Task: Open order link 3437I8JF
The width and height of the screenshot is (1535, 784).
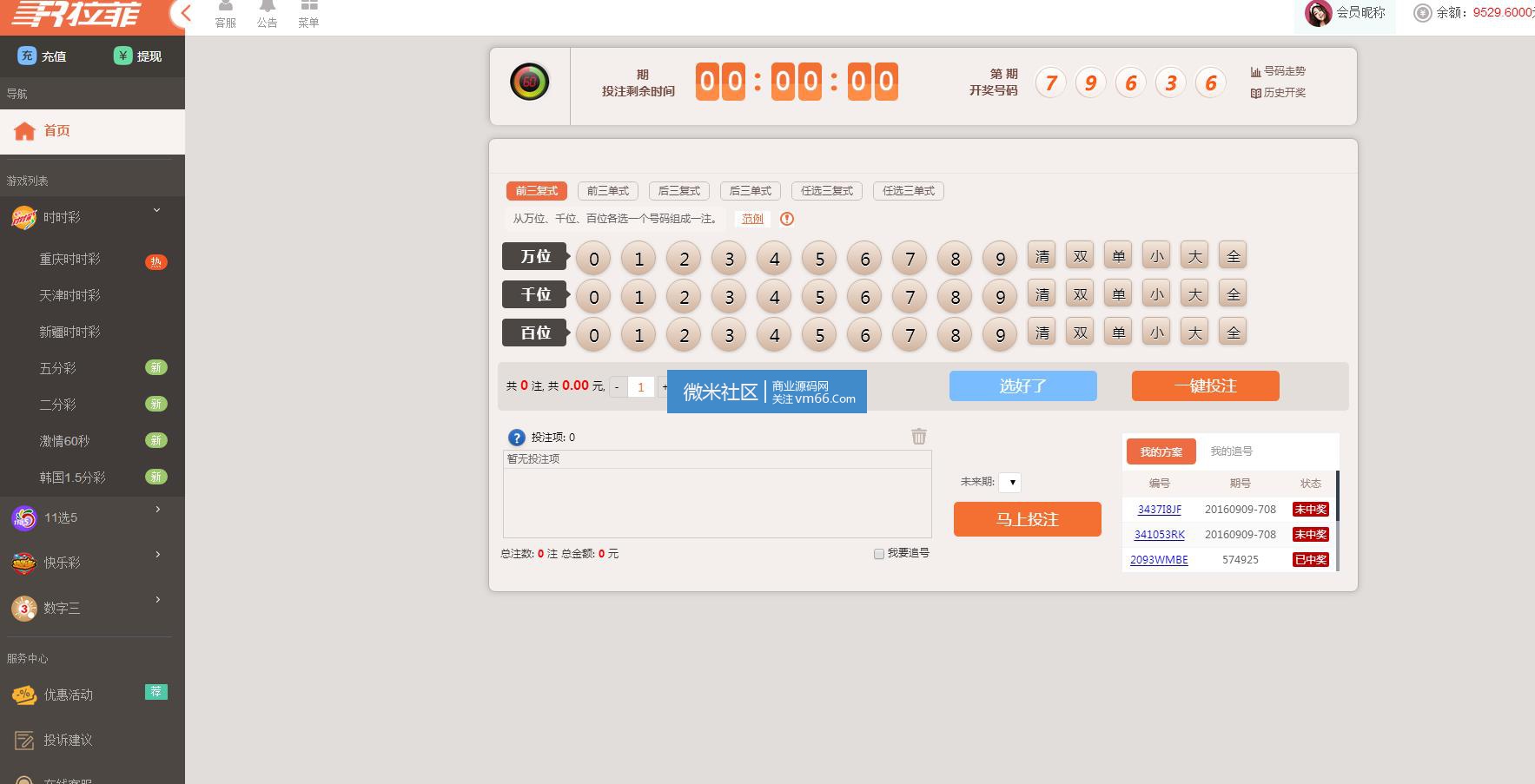Action: pos(1159,510)
